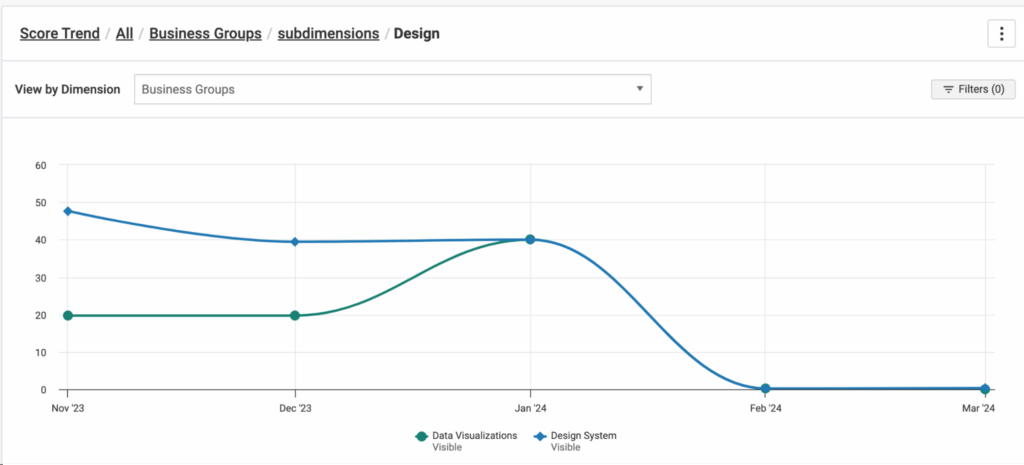Select the subdimensions breadcrumb link
This screenshot has height=465, width=1024.
[328, 33]
